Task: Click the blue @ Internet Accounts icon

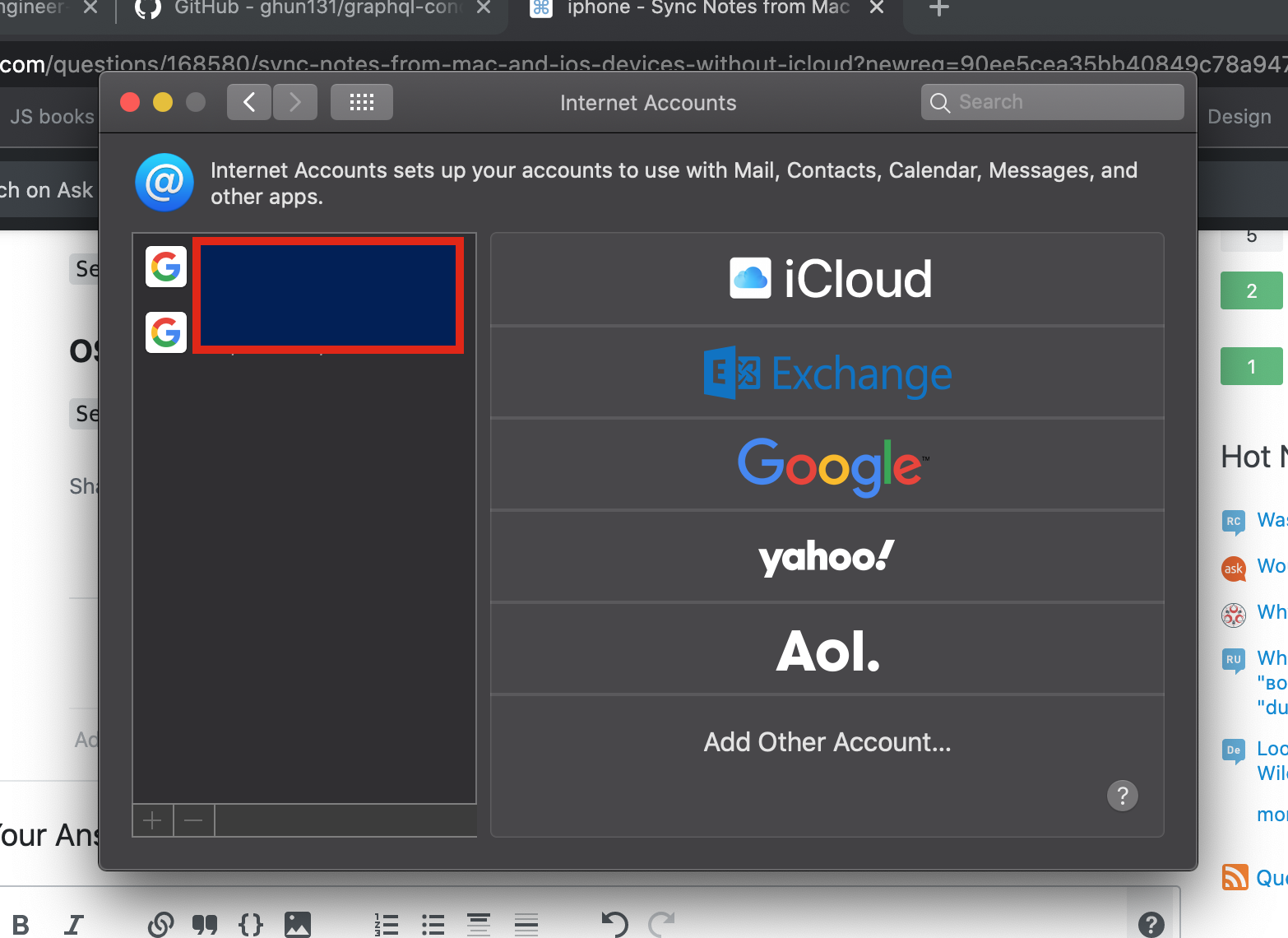Action: pos(164,183)
